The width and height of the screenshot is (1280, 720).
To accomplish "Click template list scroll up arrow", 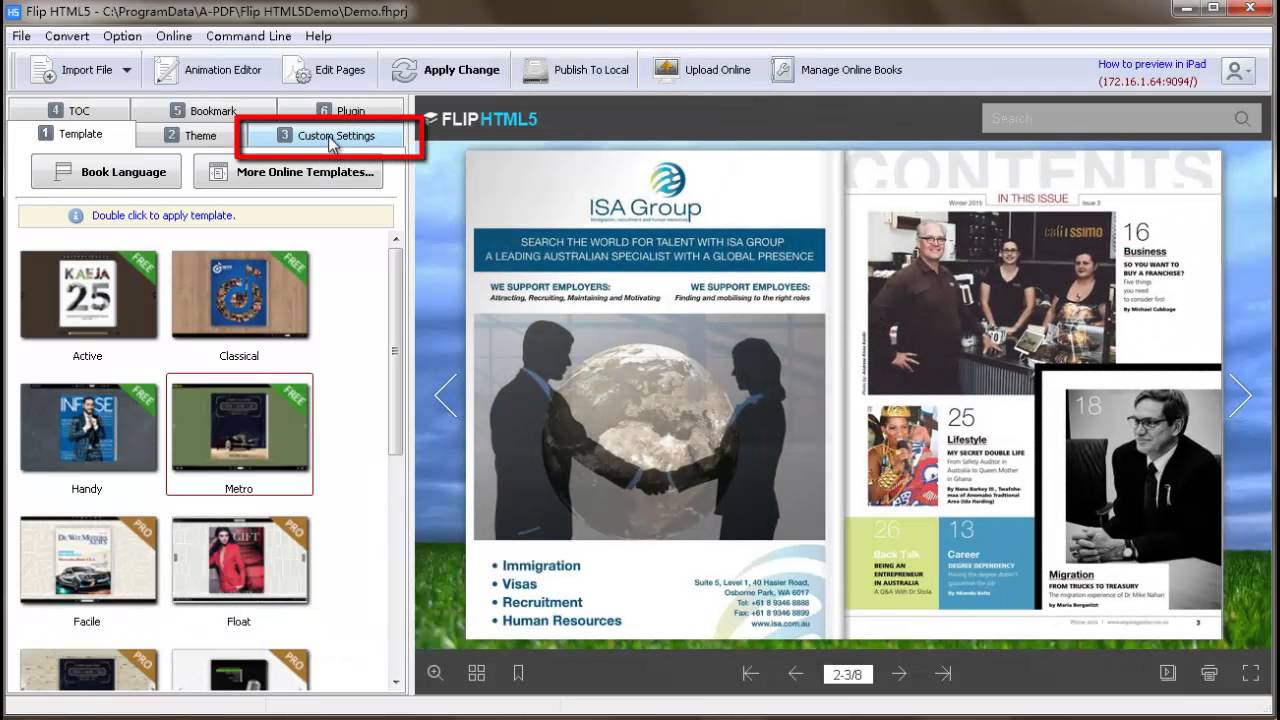I will pyautogui.click(x=395, y=238).
